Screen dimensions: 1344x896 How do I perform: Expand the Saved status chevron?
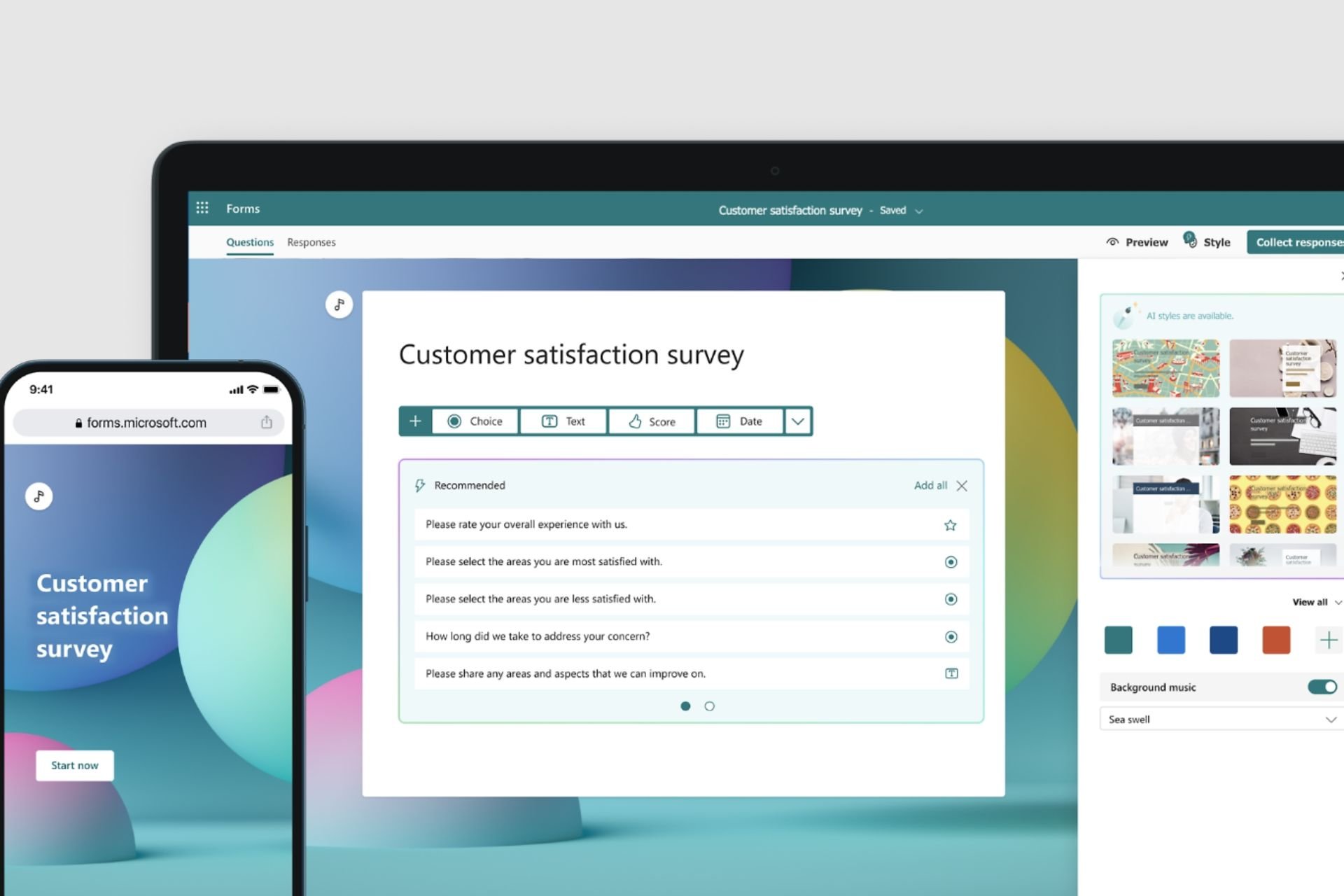coord(919,211)
